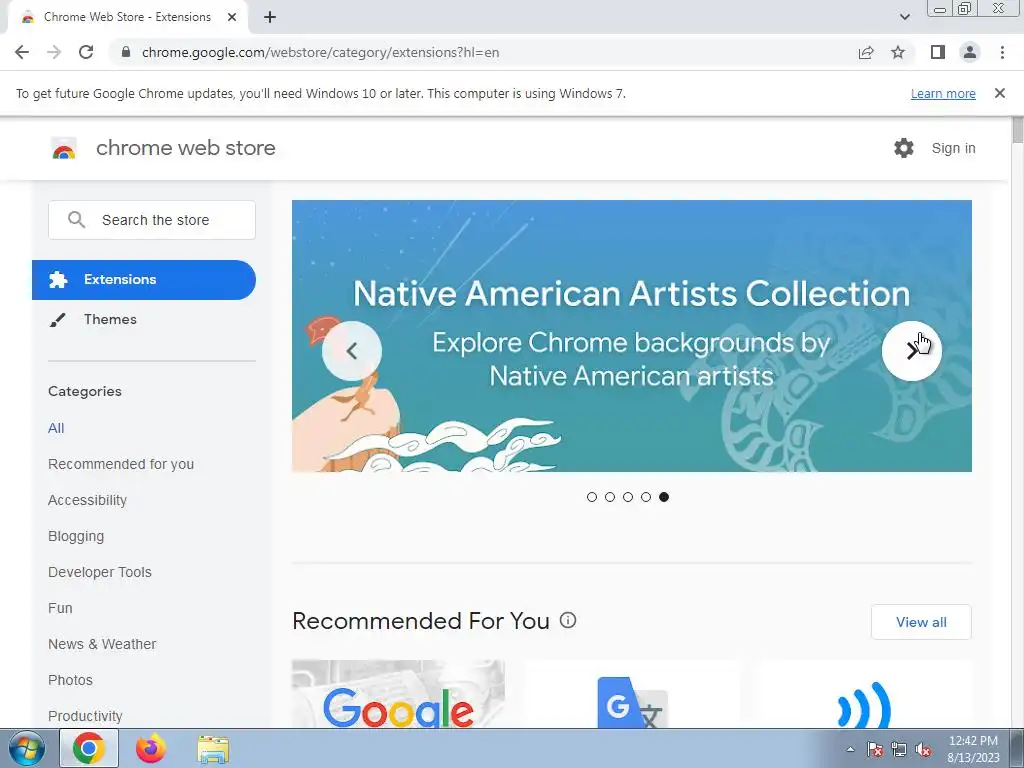Select the All category
This screenshot has height=768, width=1024.
pos(56,428)
